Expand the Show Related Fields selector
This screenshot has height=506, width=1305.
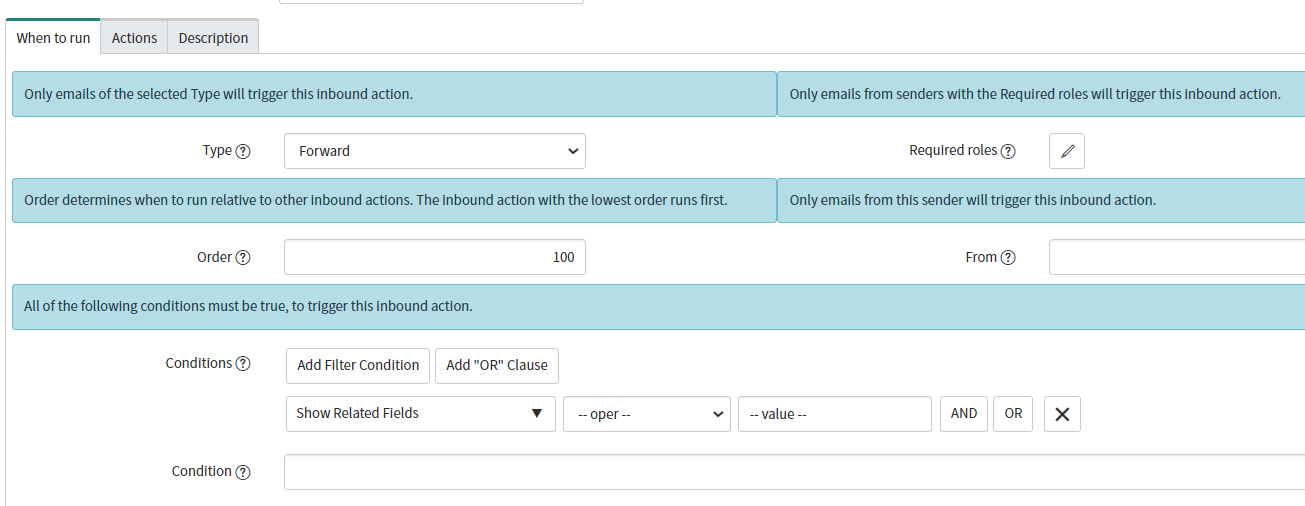tap(420, 413)
